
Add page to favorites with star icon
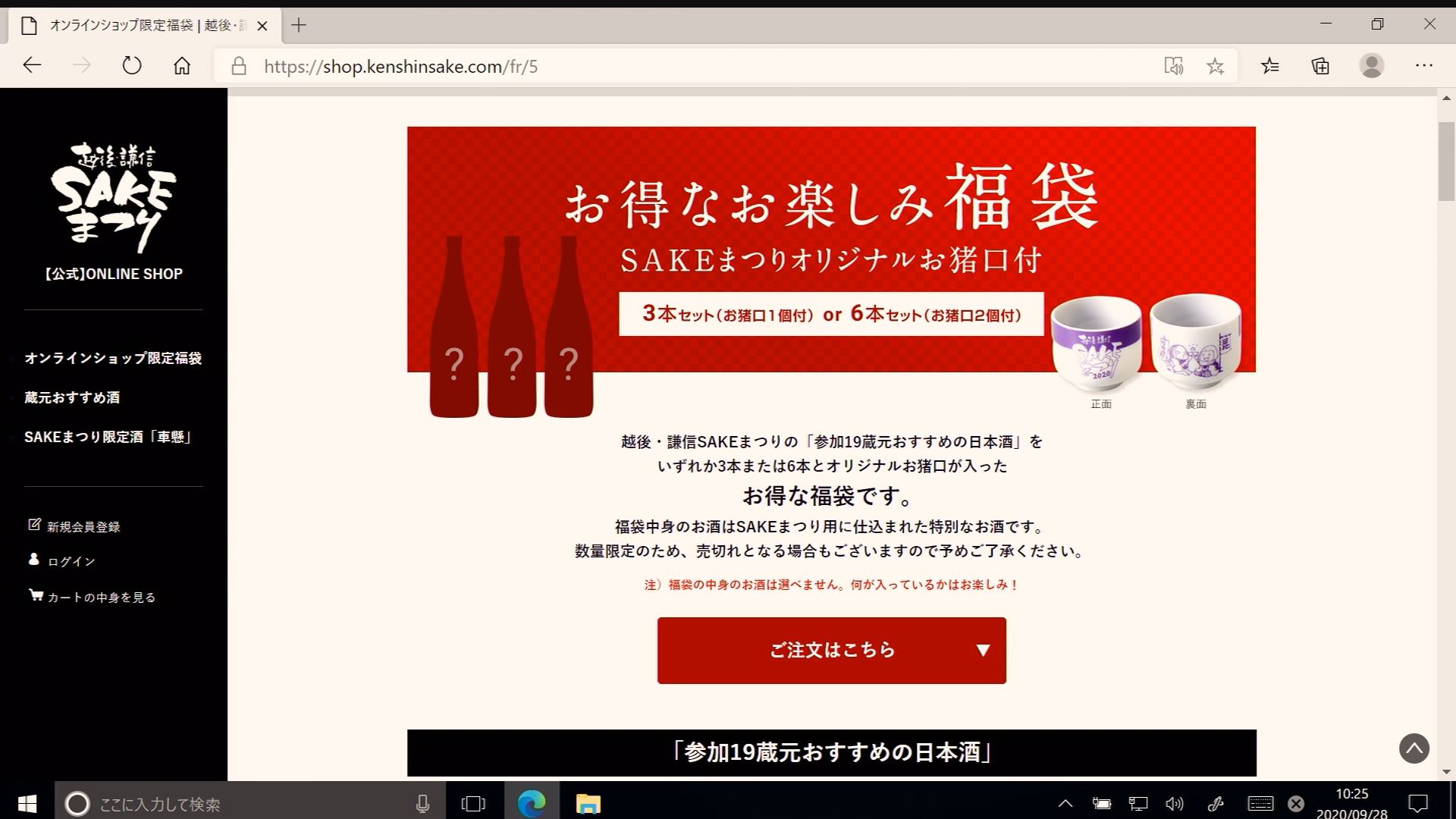click(x=1215, y=66)
